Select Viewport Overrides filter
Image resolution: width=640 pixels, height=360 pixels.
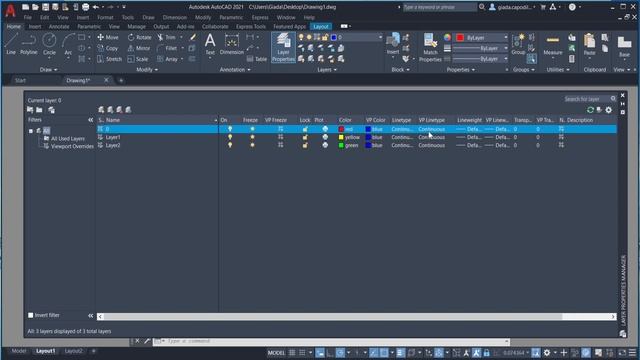72,146
